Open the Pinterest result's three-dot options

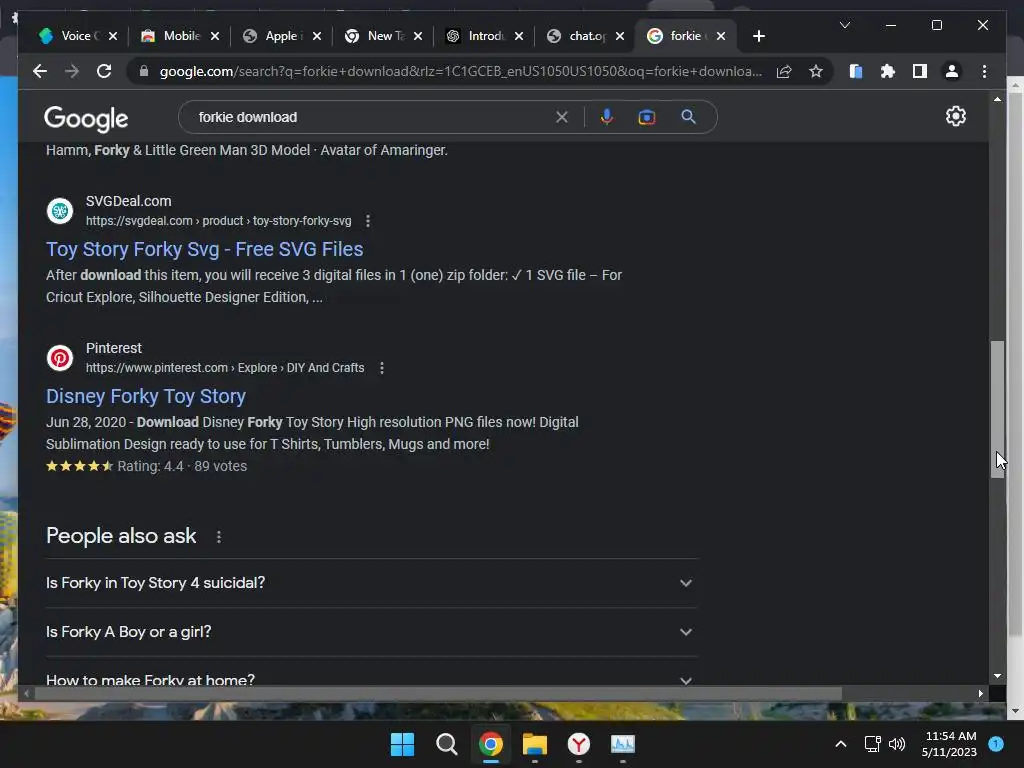coord(381,368)
